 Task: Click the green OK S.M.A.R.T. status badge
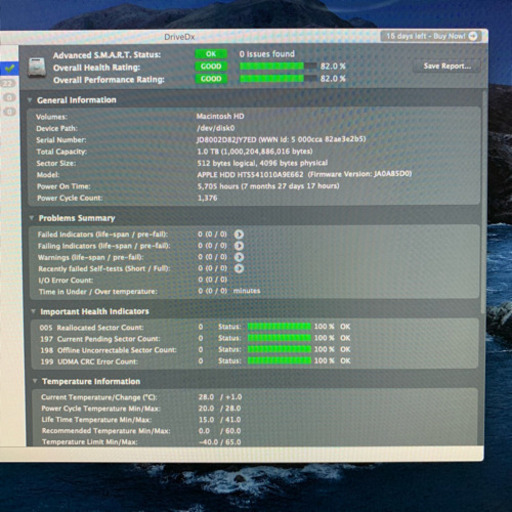click(x=211, y=54)
